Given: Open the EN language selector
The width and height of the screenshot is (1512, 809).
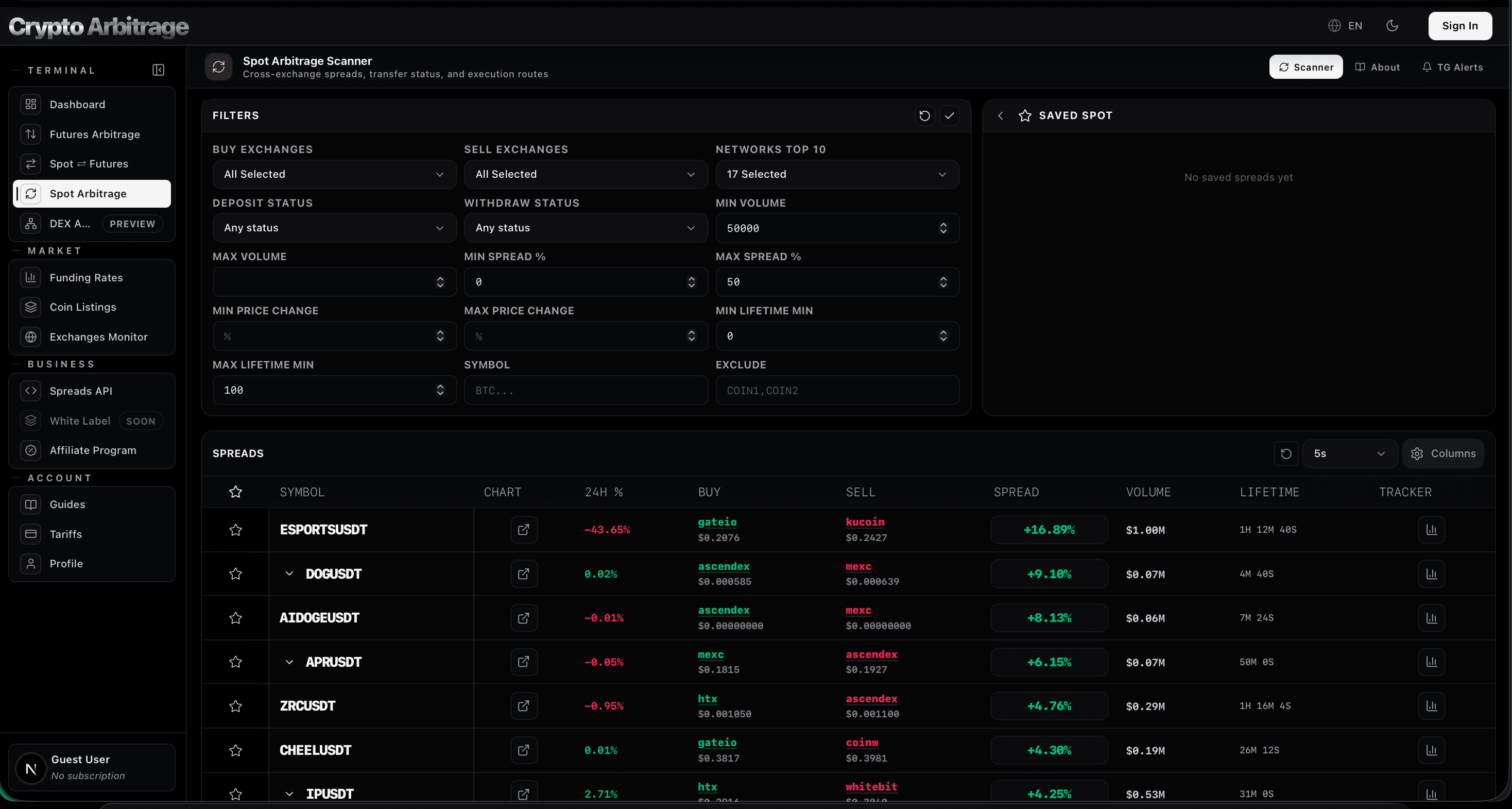Looking at the screenshot, I should (1345, 25).
